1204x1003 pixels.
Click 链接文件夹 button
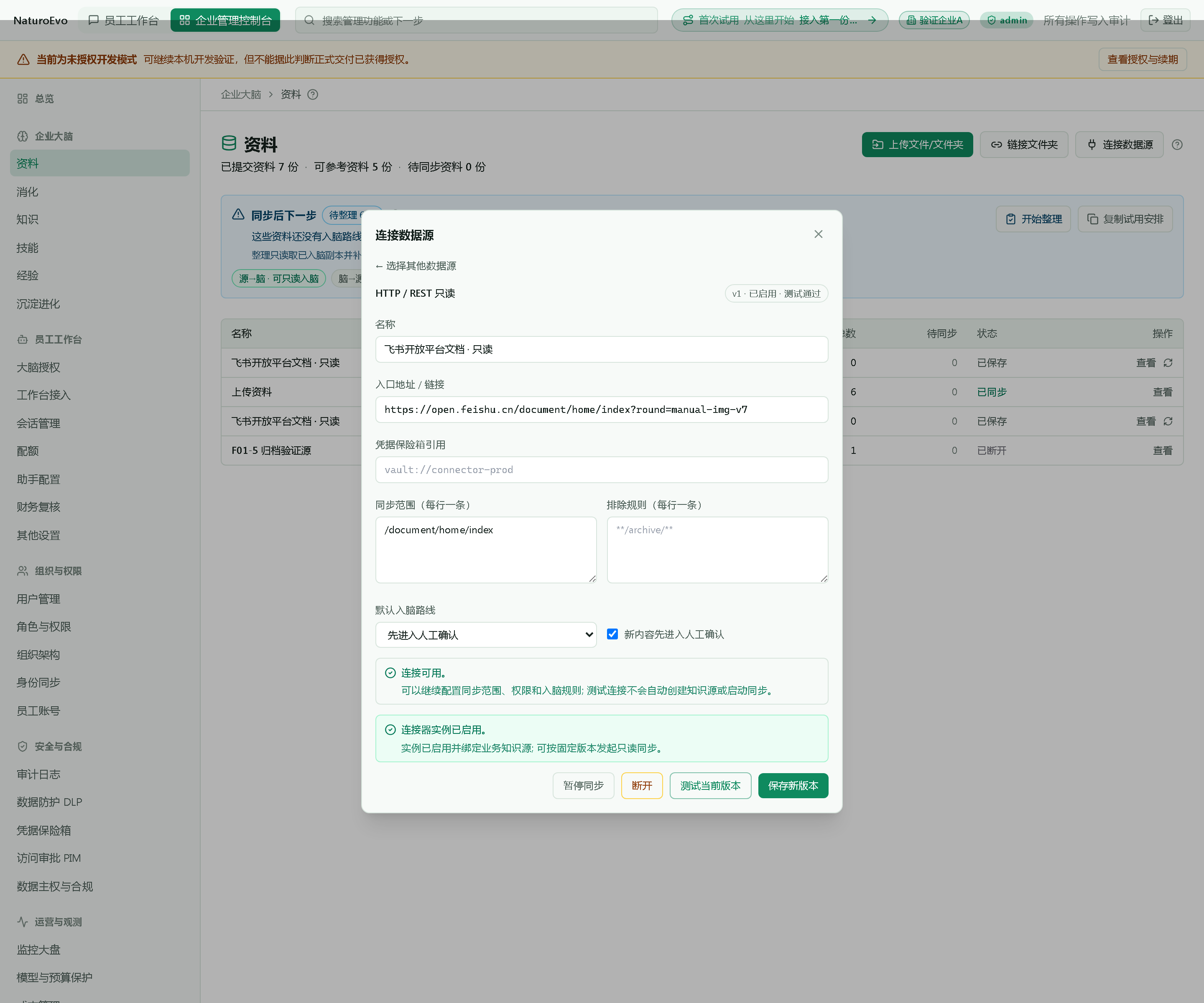(x=1024, y=145)
